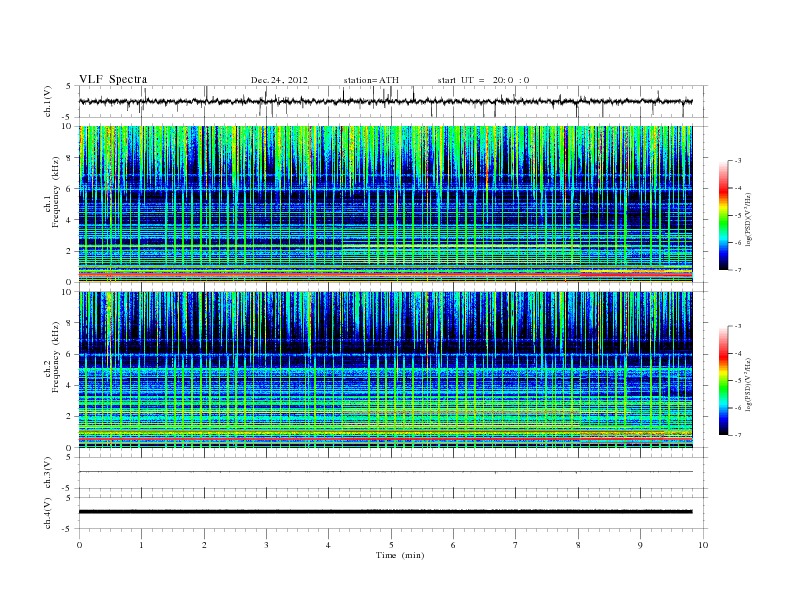Screen dimensions: 792x612
Task: Click the time axis tick label '0'
Action: tap(79, 545)
